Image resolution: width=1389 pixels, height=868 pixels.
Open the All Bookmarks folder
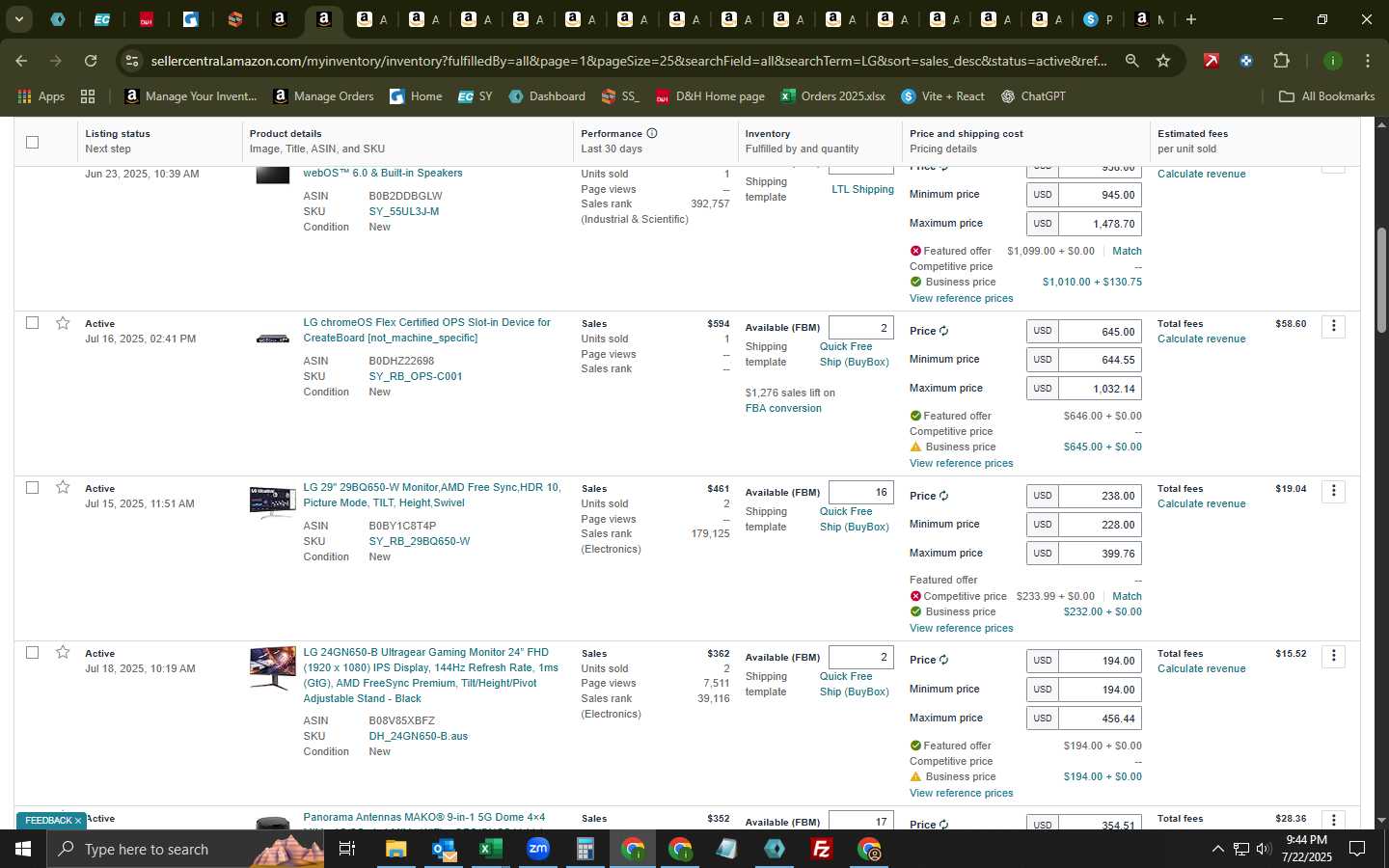(x=1326, y=96)
